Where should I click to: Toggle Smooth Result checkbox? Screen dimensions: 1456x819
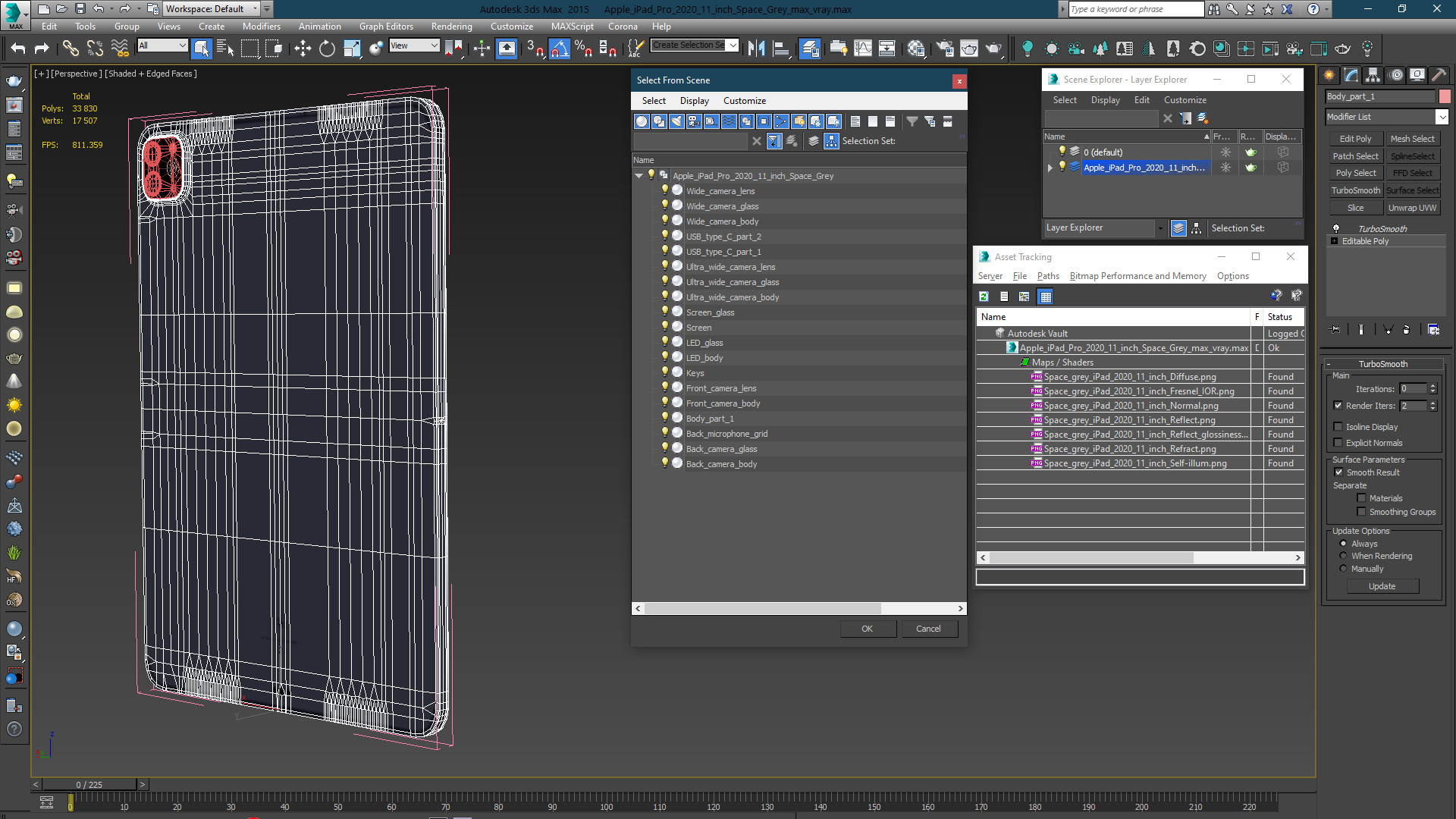coord(1339,472)
